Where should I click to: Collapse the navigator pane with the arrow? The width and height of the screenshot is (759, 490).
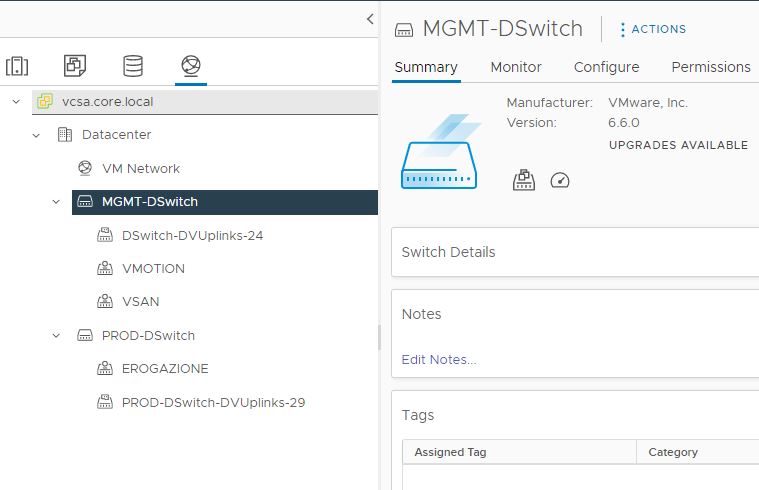(x=370, y=19)
